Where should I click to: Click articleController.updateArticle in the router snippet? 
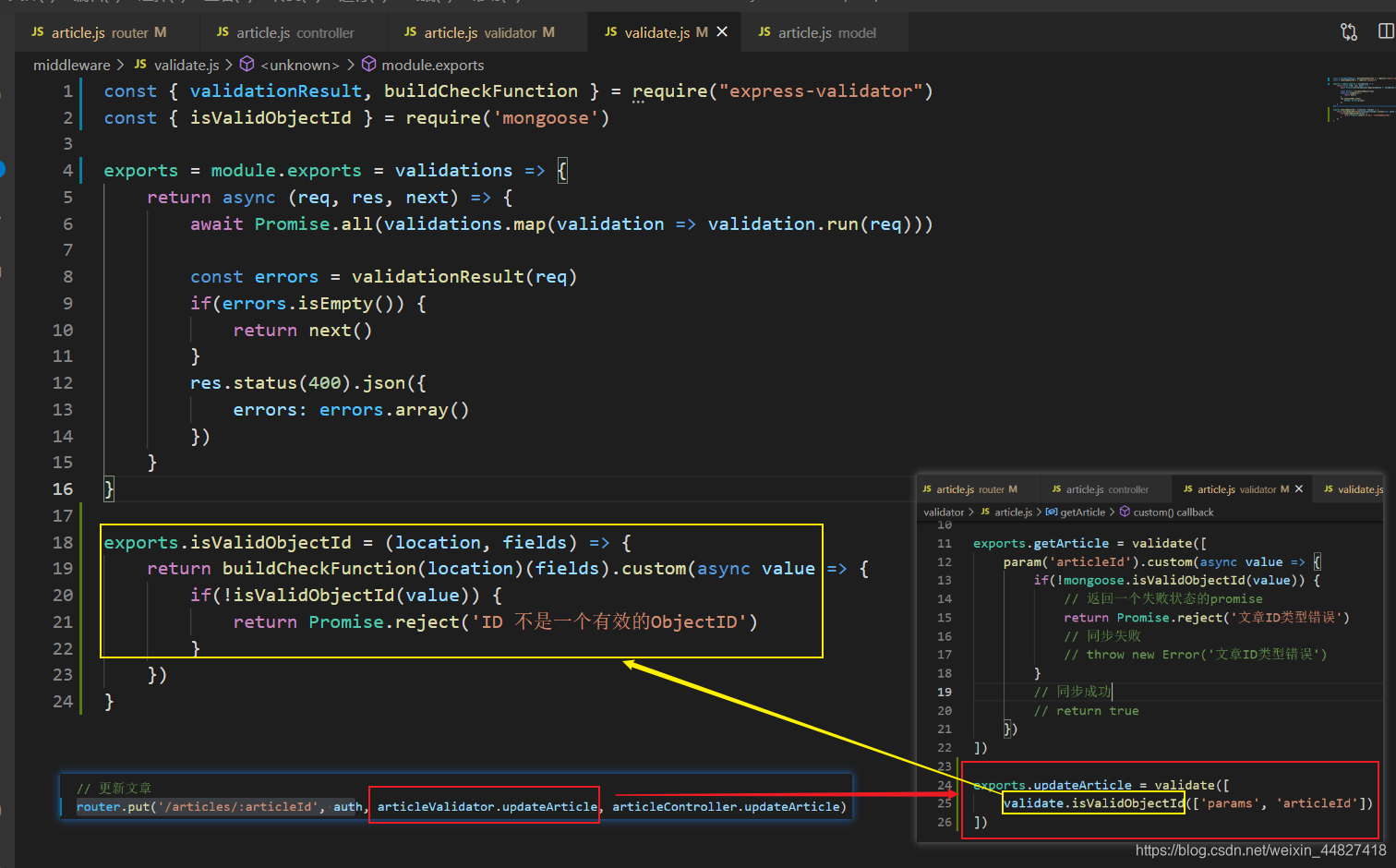[x=726, y=807]
